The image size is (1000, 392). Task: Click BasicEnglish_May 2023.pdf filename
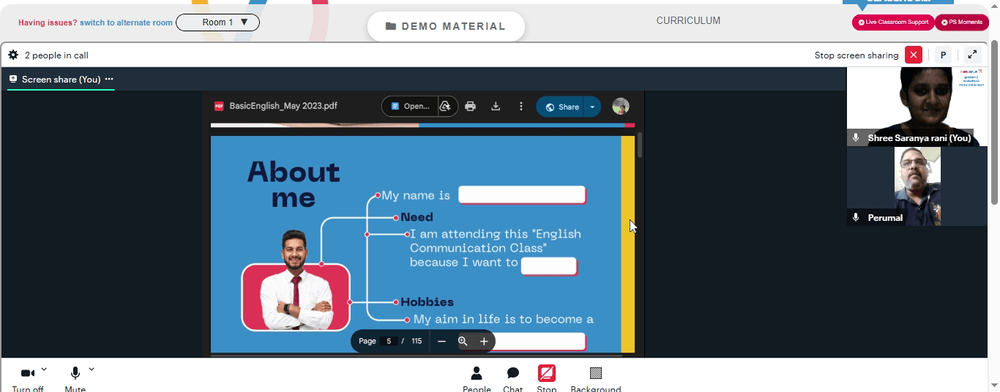(283, 106)
